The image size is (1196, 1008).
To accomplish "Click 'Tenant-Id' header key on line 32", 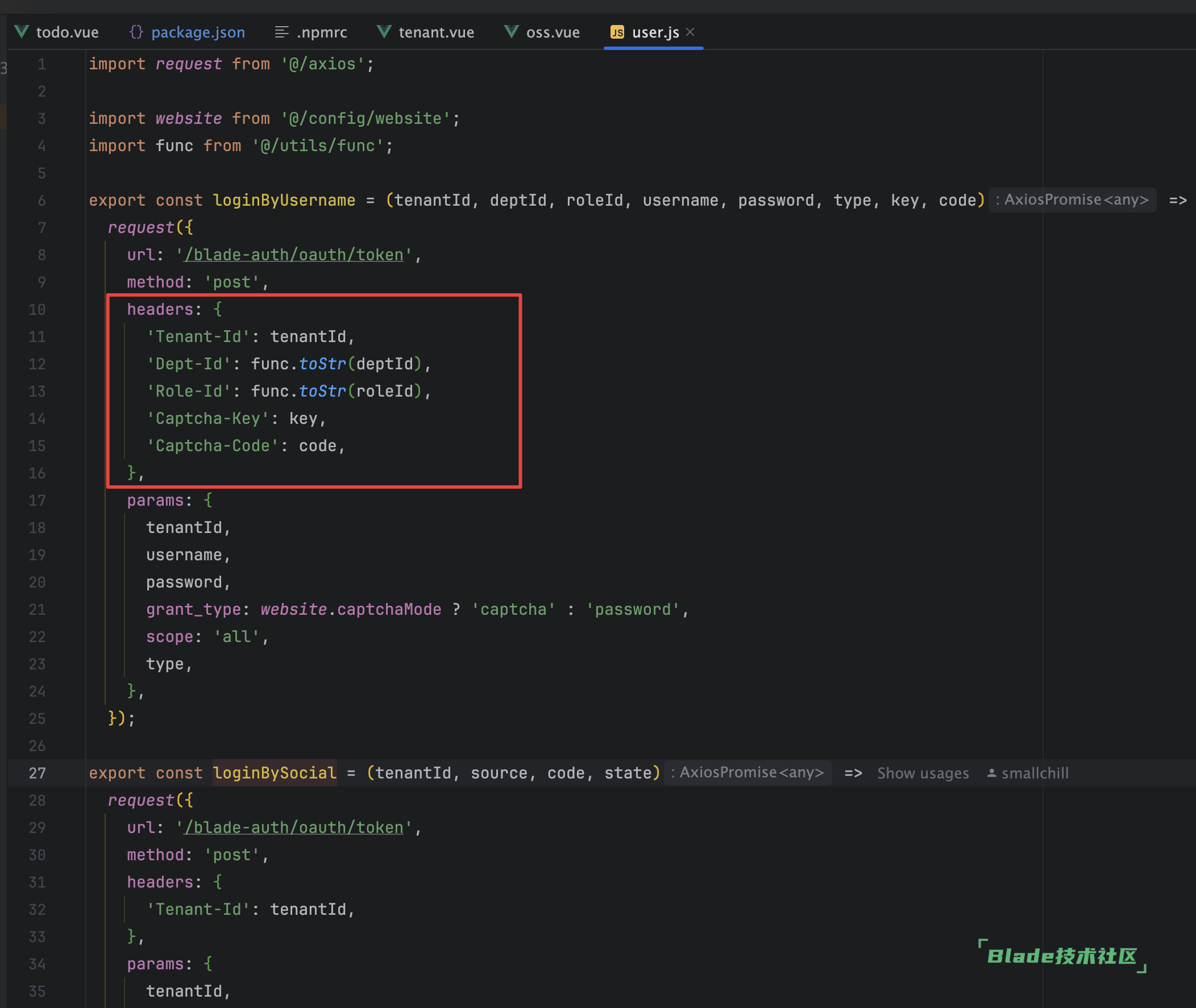I will pyautogui.click(x=198, y=910).
